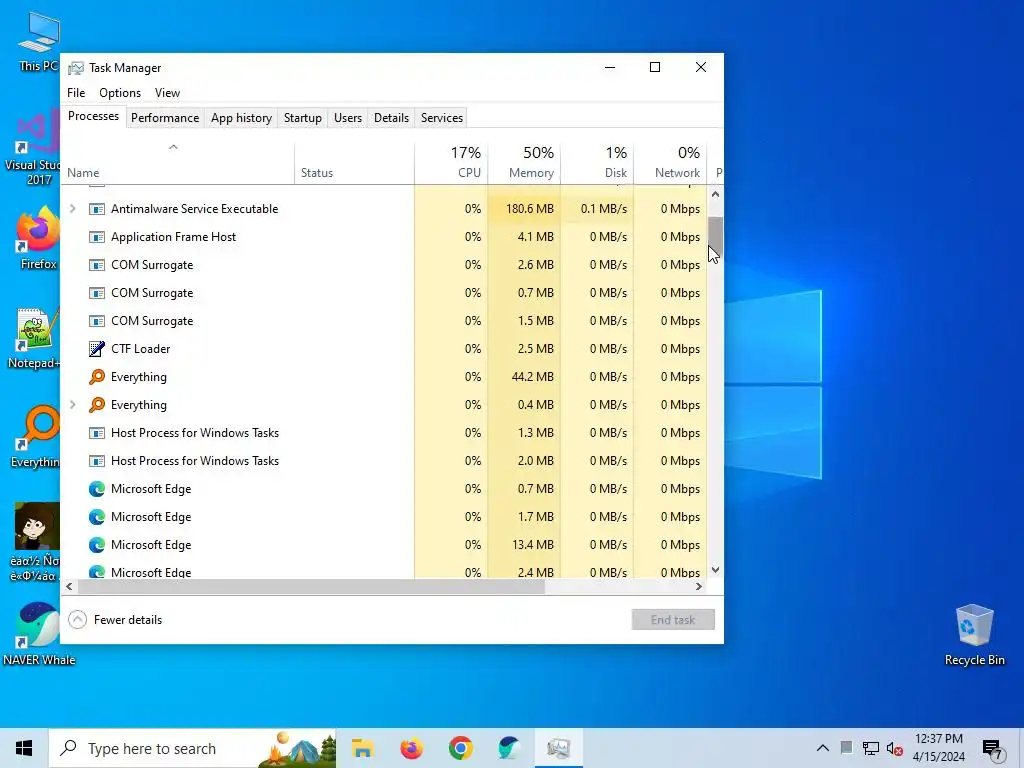
Task: Click the Type here to search box
Action: click(193, 748)
